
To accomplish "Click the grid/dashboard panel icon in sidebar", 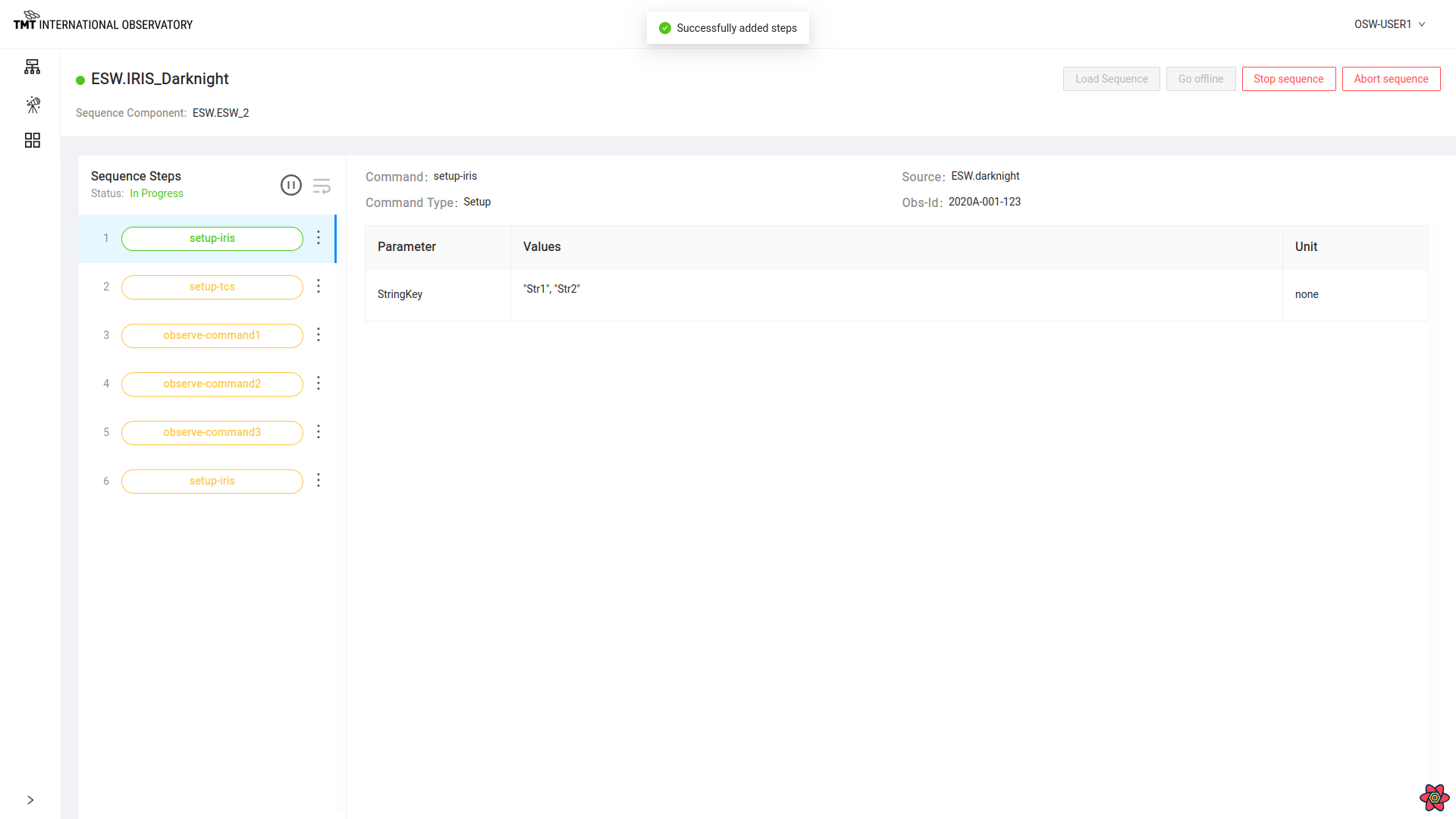I will coord(32,140).
